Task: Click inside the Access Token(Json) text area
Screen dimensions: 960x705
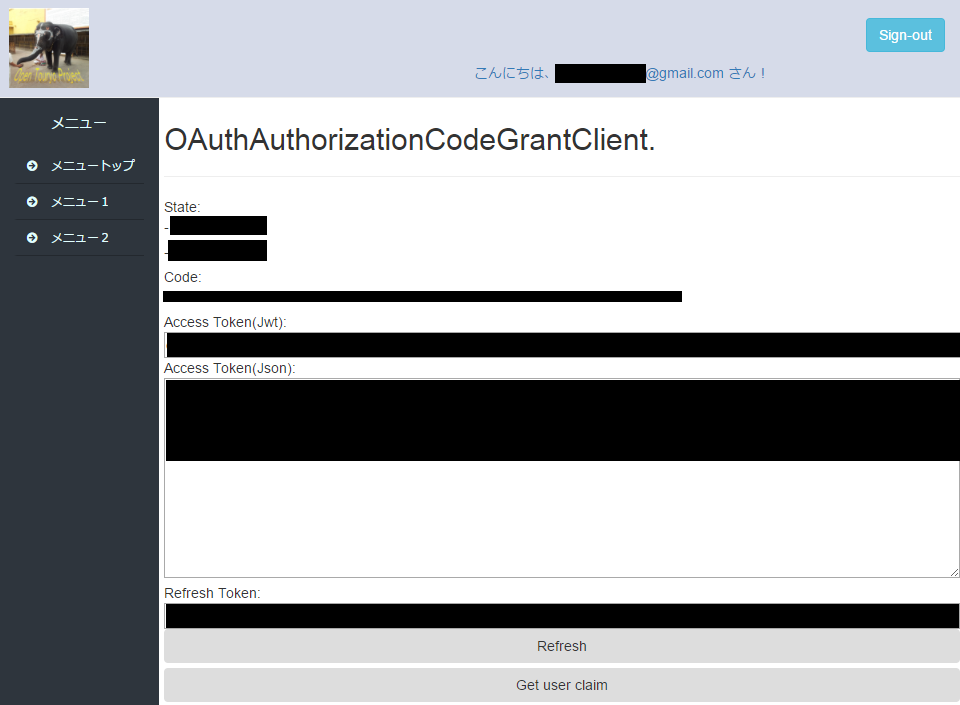Action: point(560,475)
